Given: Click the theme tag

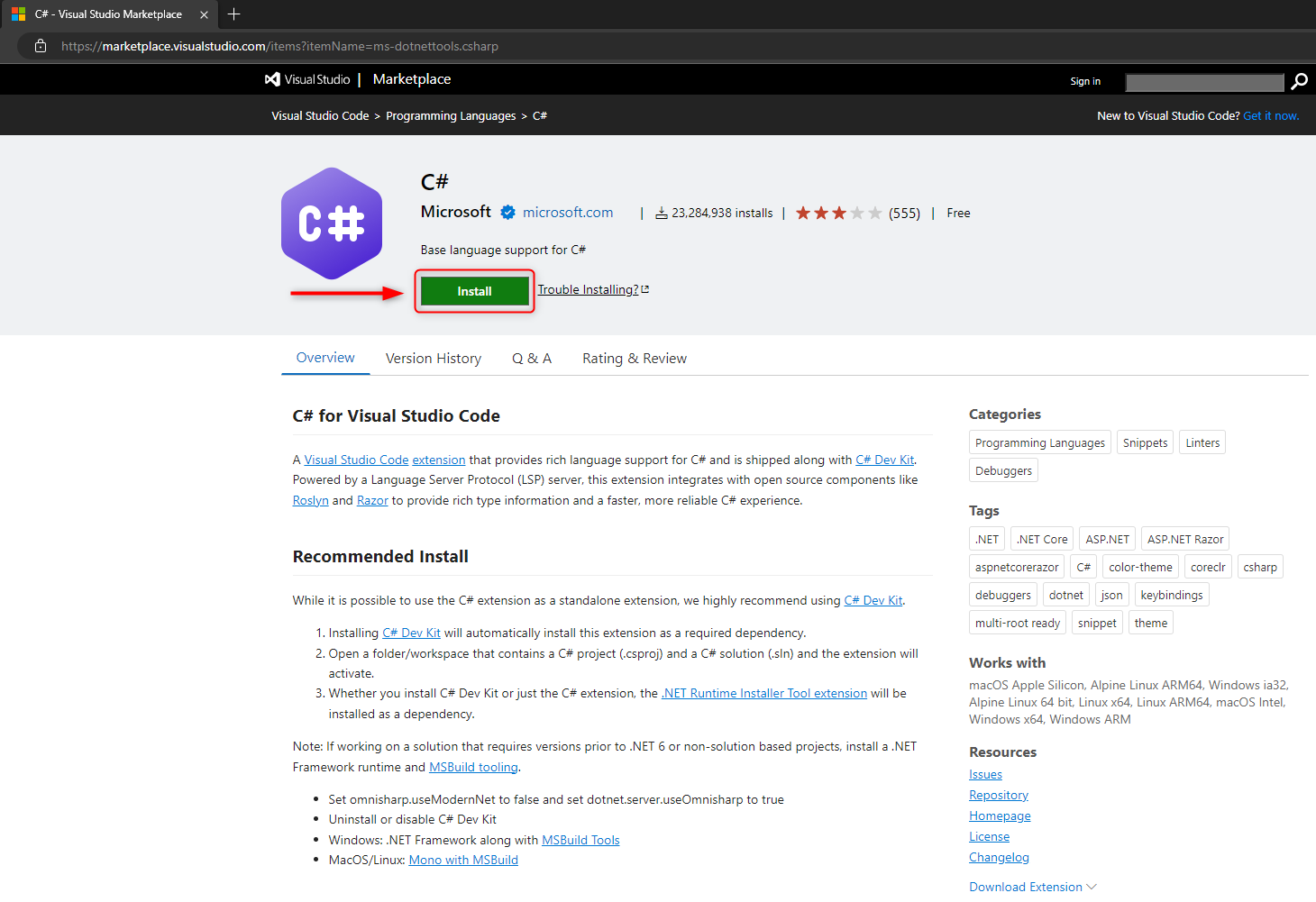Looking at the screenshot, I should click(x=1151, y=623).
